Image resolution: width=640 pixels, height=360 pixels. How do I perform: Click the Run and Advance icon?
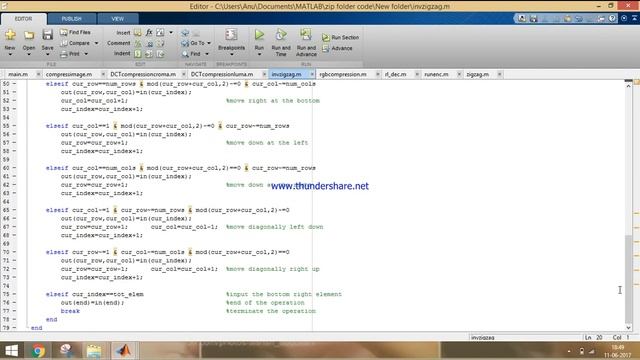click(306, 34)
